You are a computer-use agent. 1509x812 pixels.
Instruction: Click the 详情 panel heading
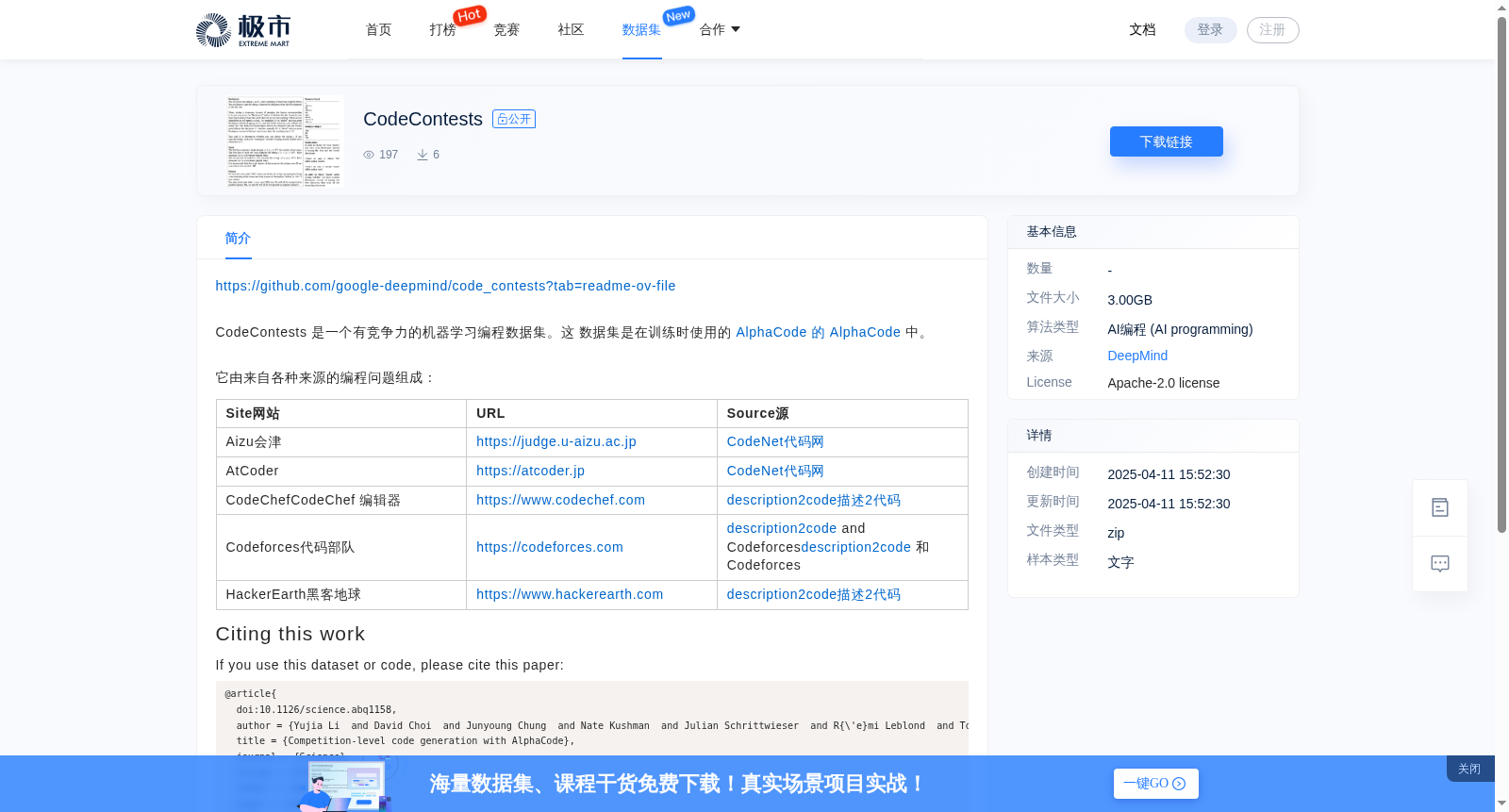(1039, 435)
